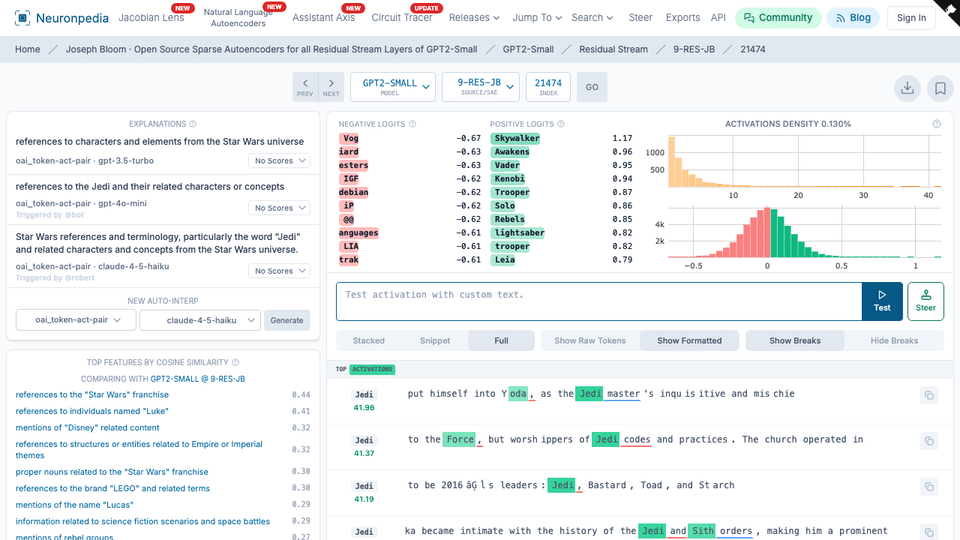Click the highlighted Sith token in activations
Viewport: 960px width, 540px height.
[x=703, y=531]
